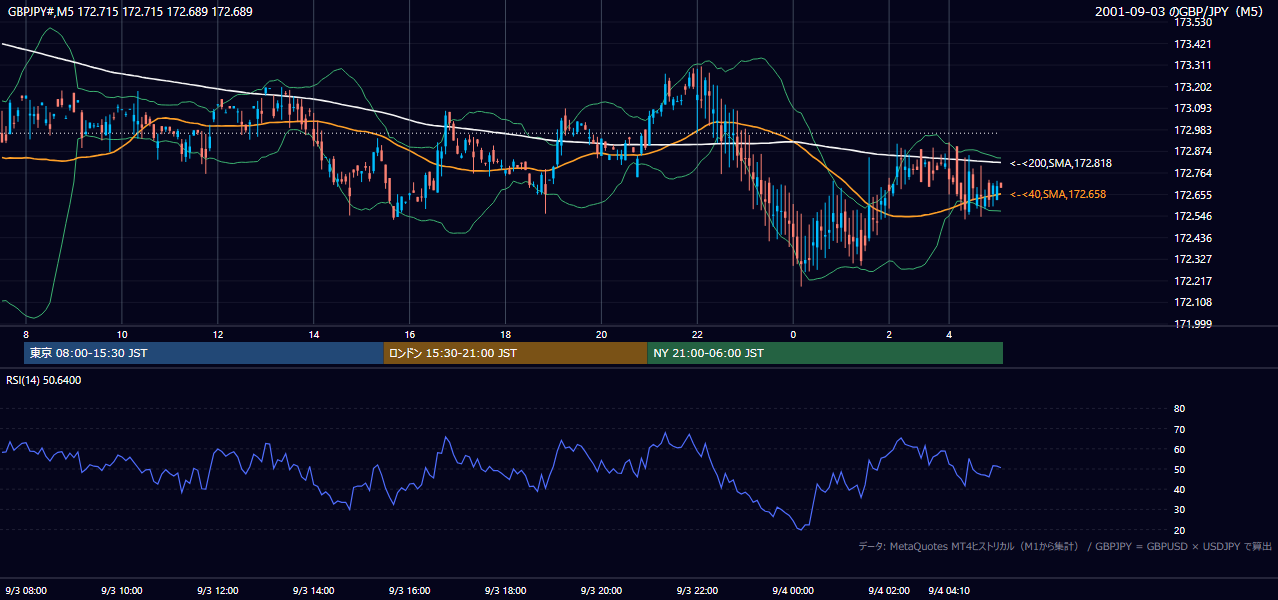Image resolution: width=1278 pixels, height=600 pixels.
Task: Click price level 171.999 on axis
Action: coord(1192,324)
